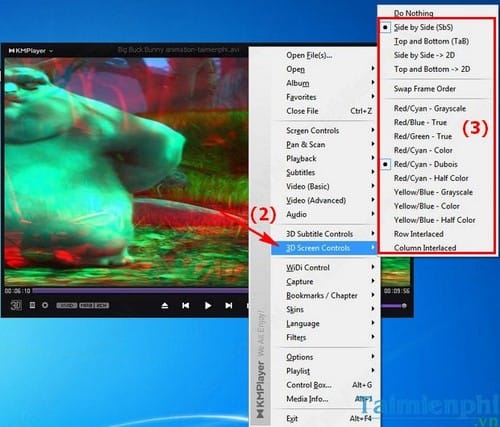Open the WiDi Control submenu

click(324, 268)
